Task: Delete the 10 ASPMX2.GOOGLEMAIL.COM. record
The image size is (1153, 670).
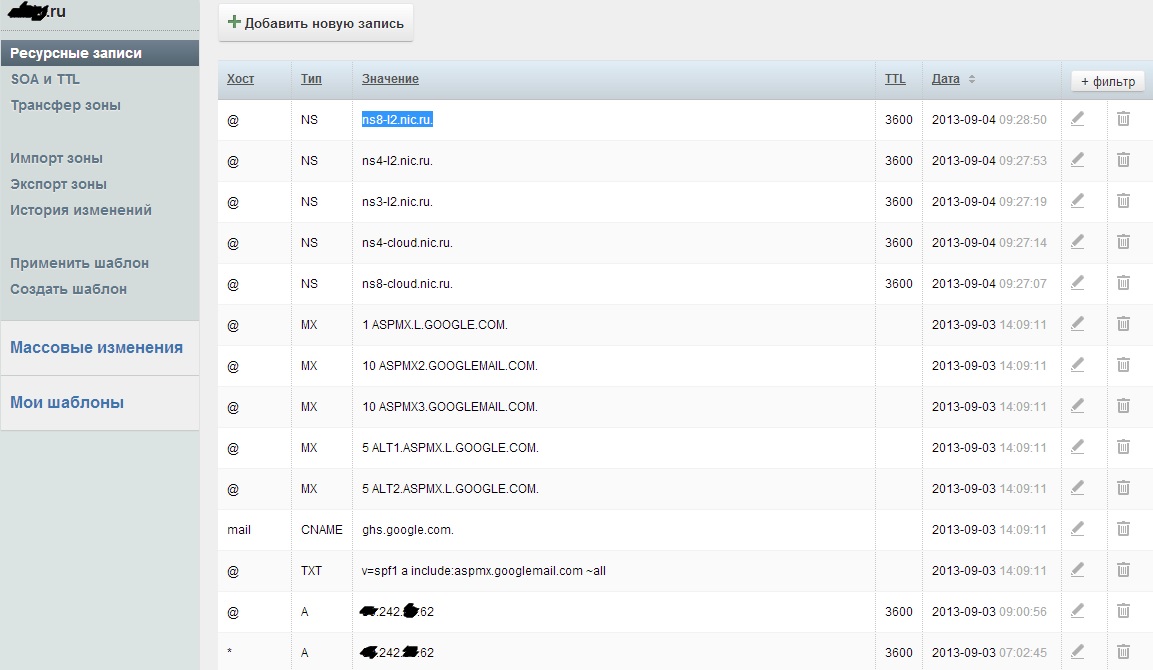Action: pos(1123,365)
